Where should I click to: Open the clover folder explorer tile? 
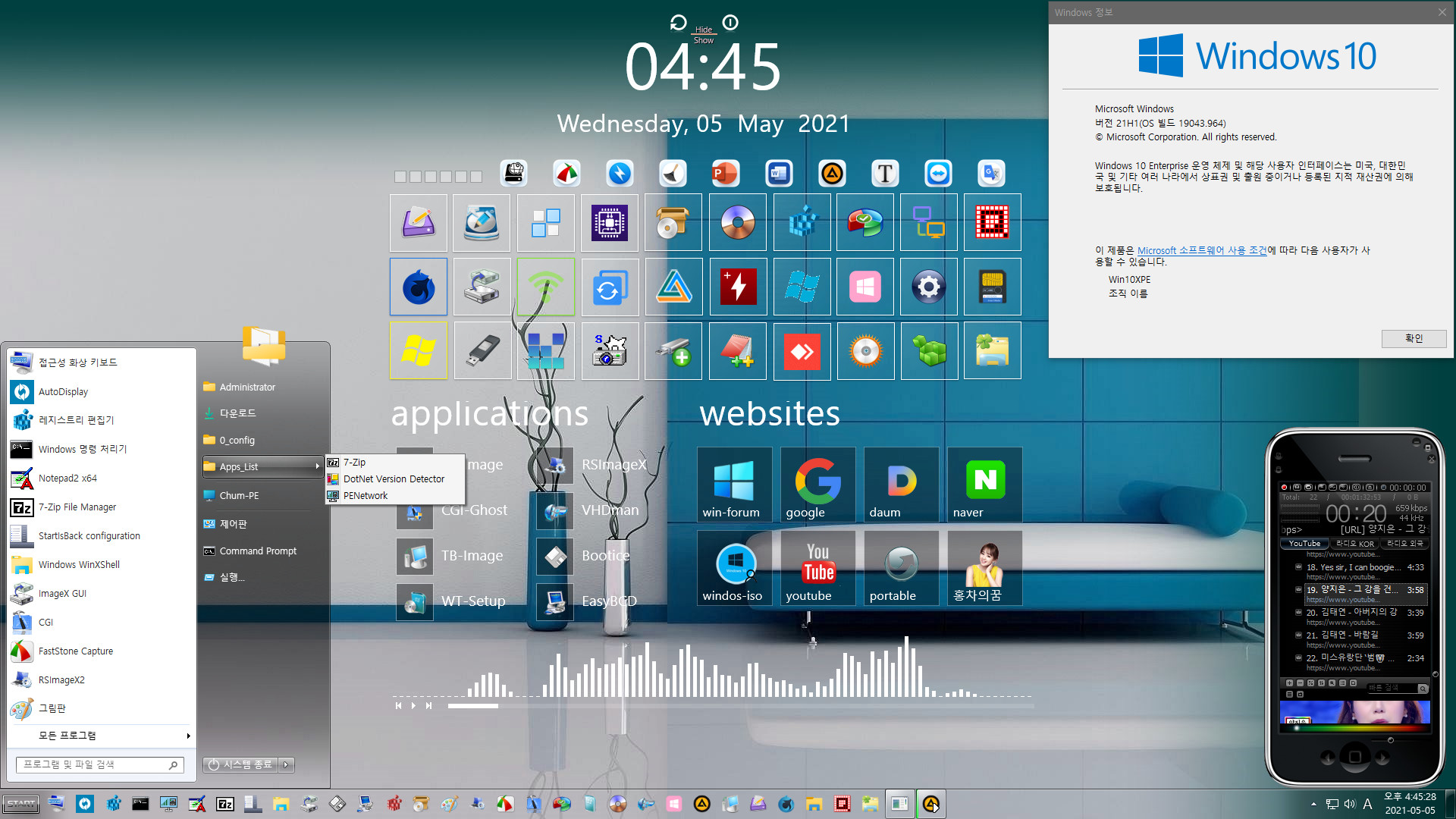pos(993,351)
